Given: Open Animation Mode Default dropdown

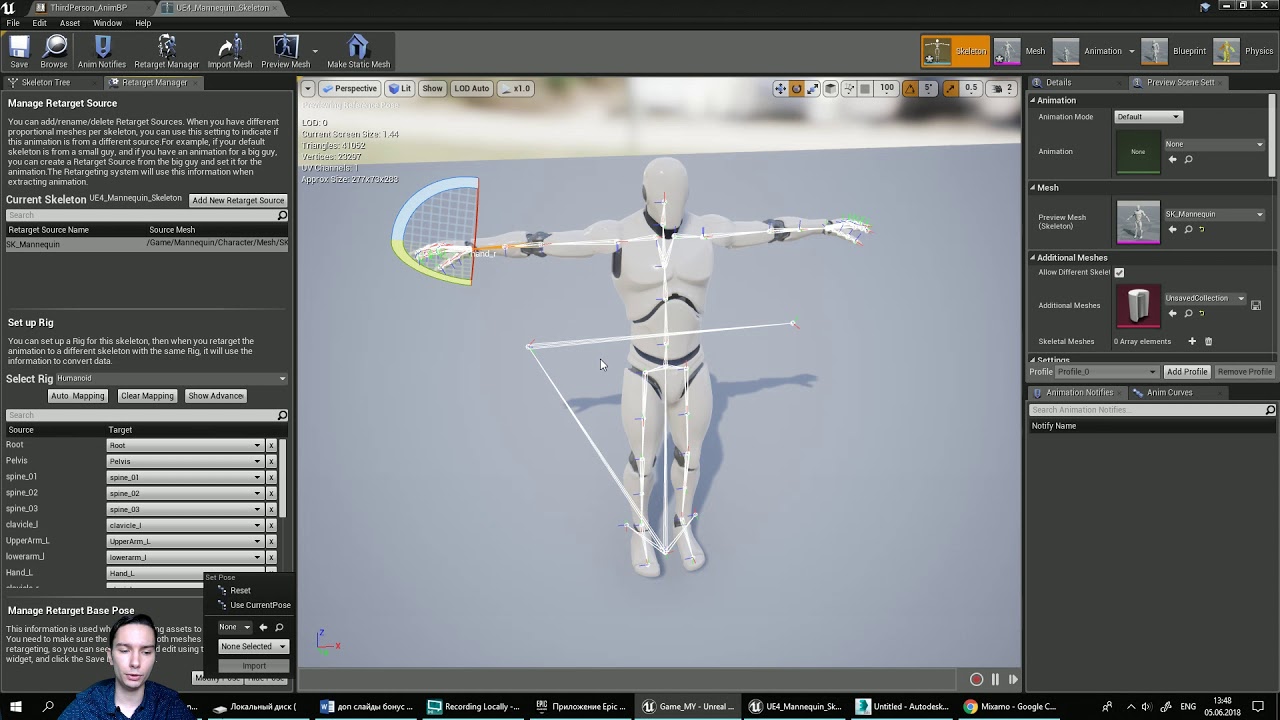Looking at the screenshot, I should (1148, 117).
